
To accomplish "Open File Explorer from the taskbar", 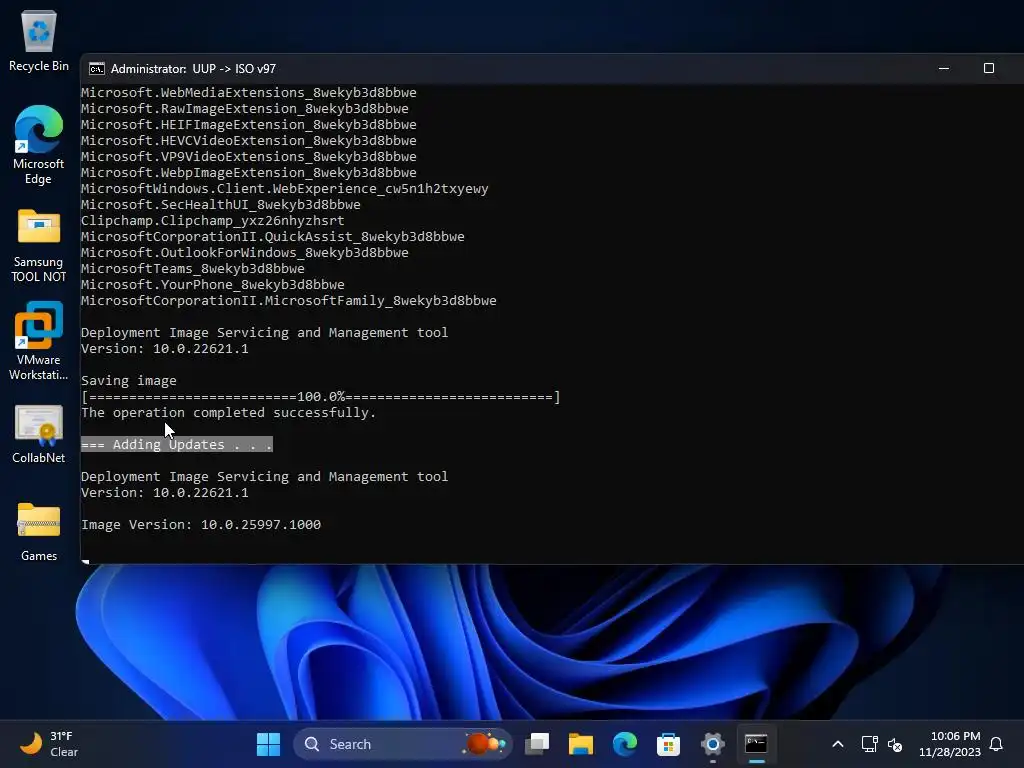I will point(581,744).
